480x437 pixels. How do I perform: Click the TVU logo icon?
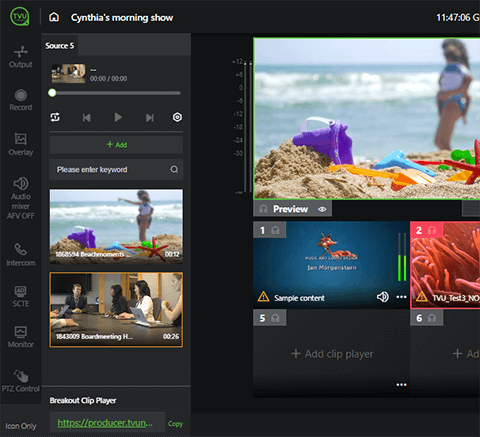click(20, 16)
